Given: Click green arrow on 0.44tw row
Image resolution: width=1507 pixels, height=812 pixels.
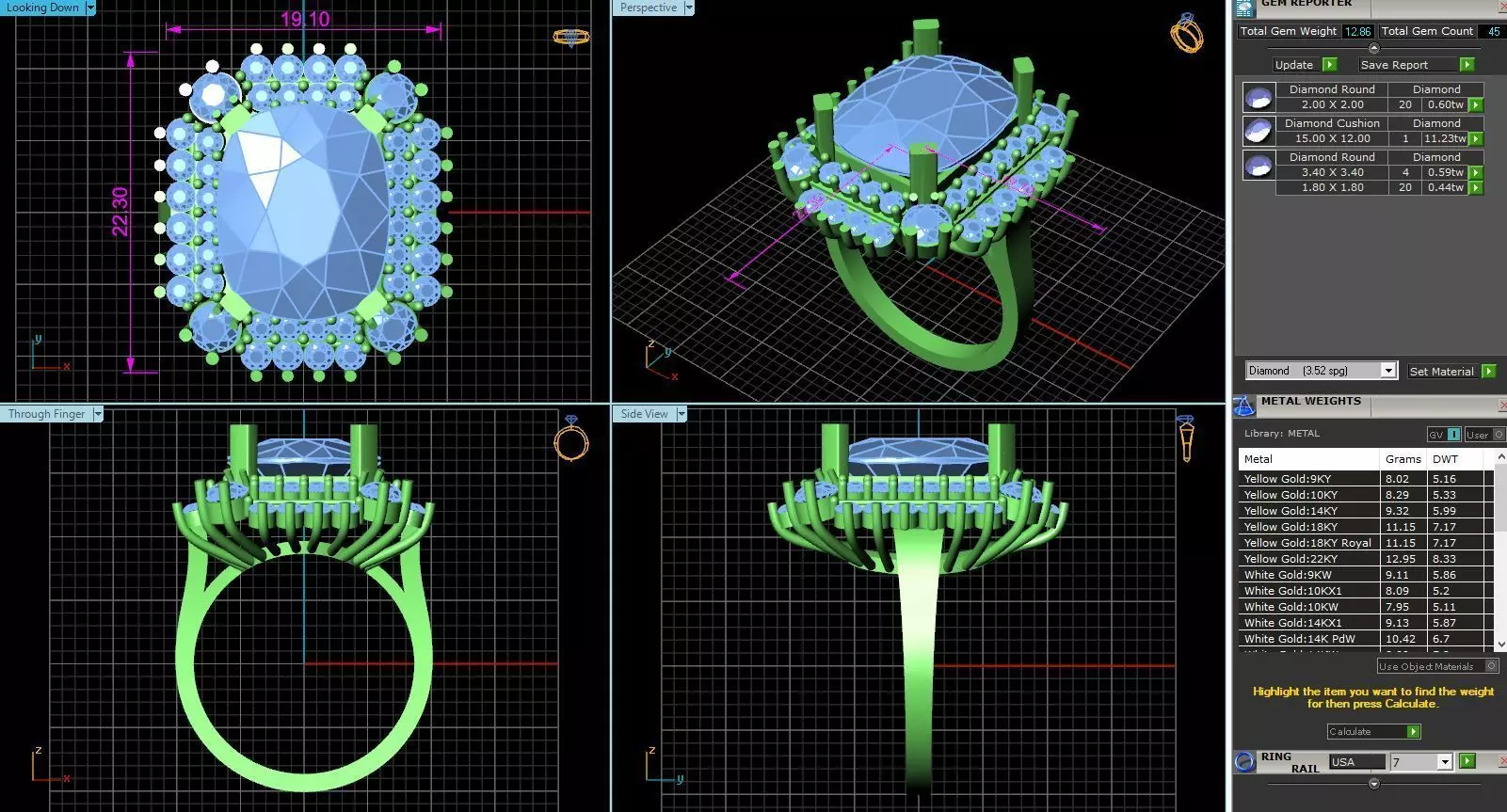Looking at the screenshot, I should 1476,188.
